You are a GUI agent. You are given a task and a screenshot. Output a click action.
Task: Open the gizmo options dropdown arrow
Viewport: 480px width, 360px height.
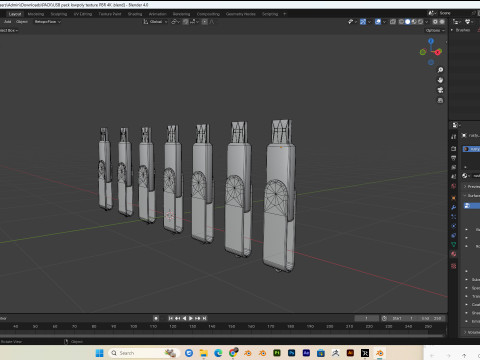pos(369,22)
